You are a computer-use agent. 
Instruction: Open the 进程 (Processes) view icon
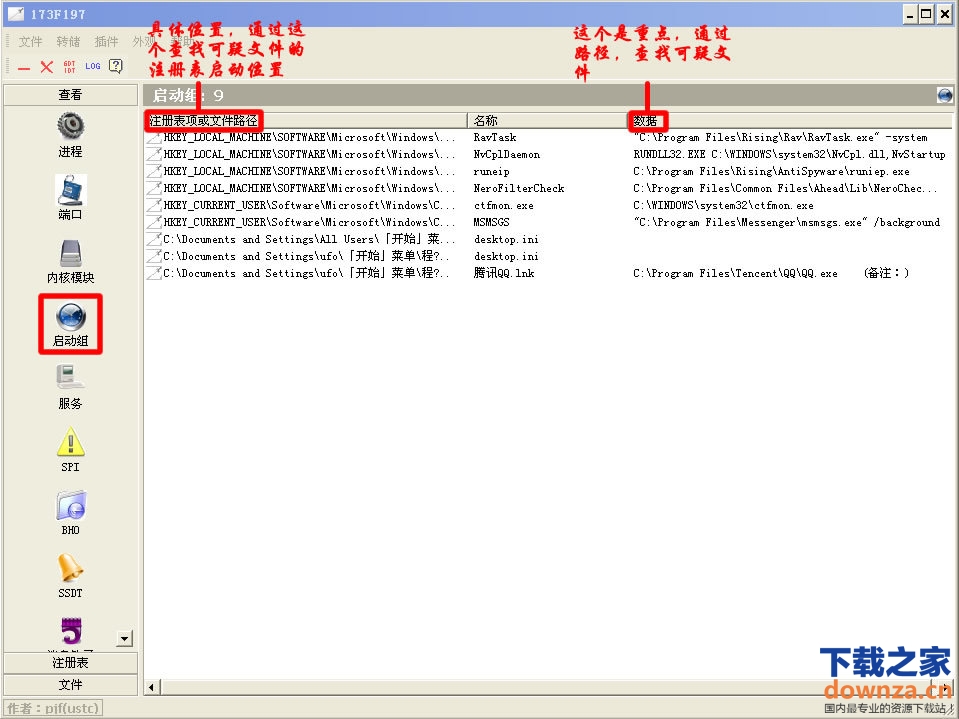pyautogui.click(x=70, y=127)
